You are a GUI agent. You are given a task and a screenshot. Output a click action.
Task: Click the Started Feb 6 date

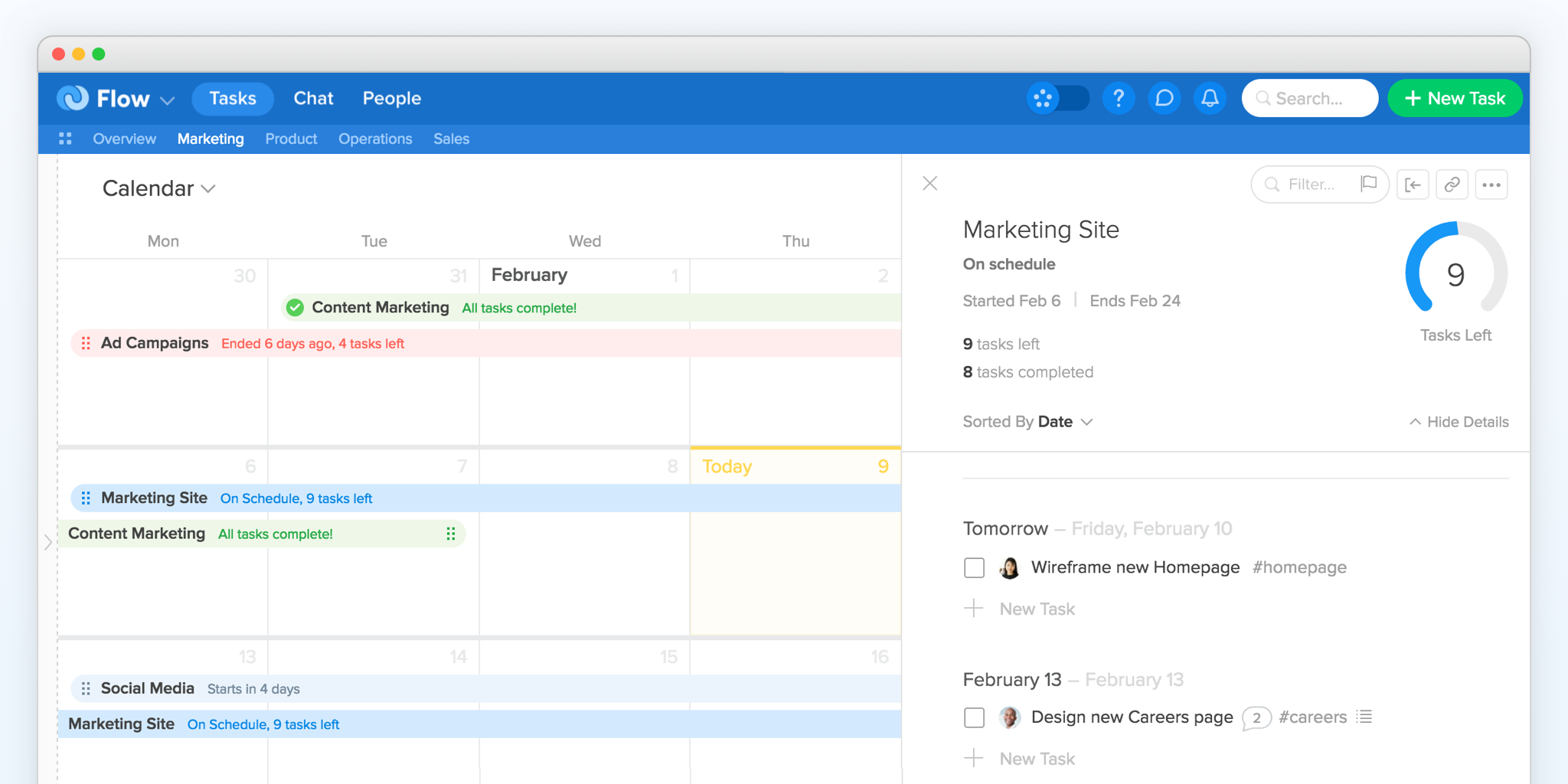(x=1011, y=301)
